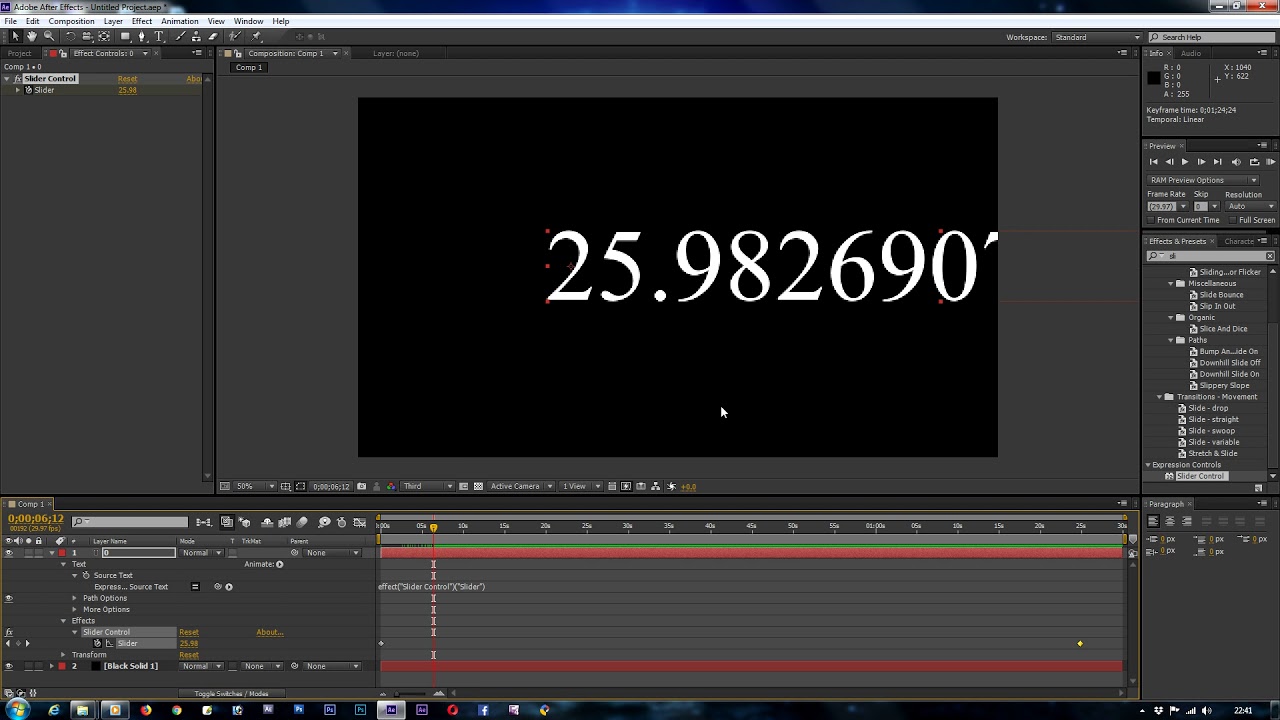Toggle Frame Blending switch in timeline header
This screenshot has width=1280, height=720.
(285, 522)
